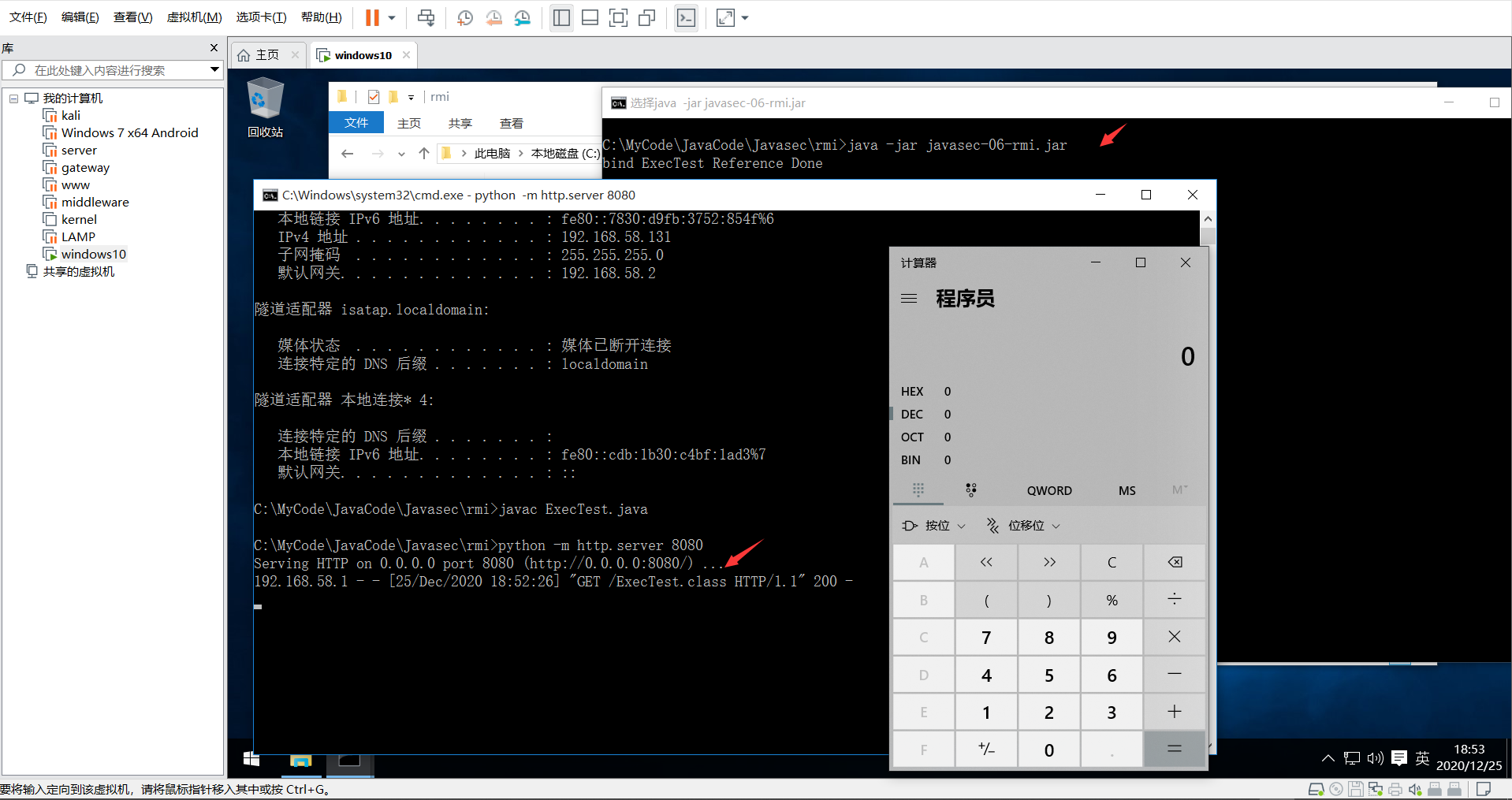Switch to the 主页 home tab in VMware
The width and height of the screenshot is (1512, 800).
[x=267, y=55]
